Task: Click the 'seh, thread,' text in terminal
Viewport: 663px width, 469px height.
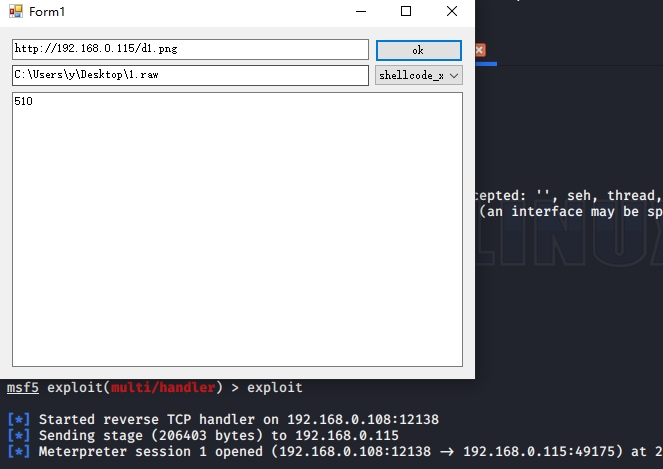Action: 614,196
